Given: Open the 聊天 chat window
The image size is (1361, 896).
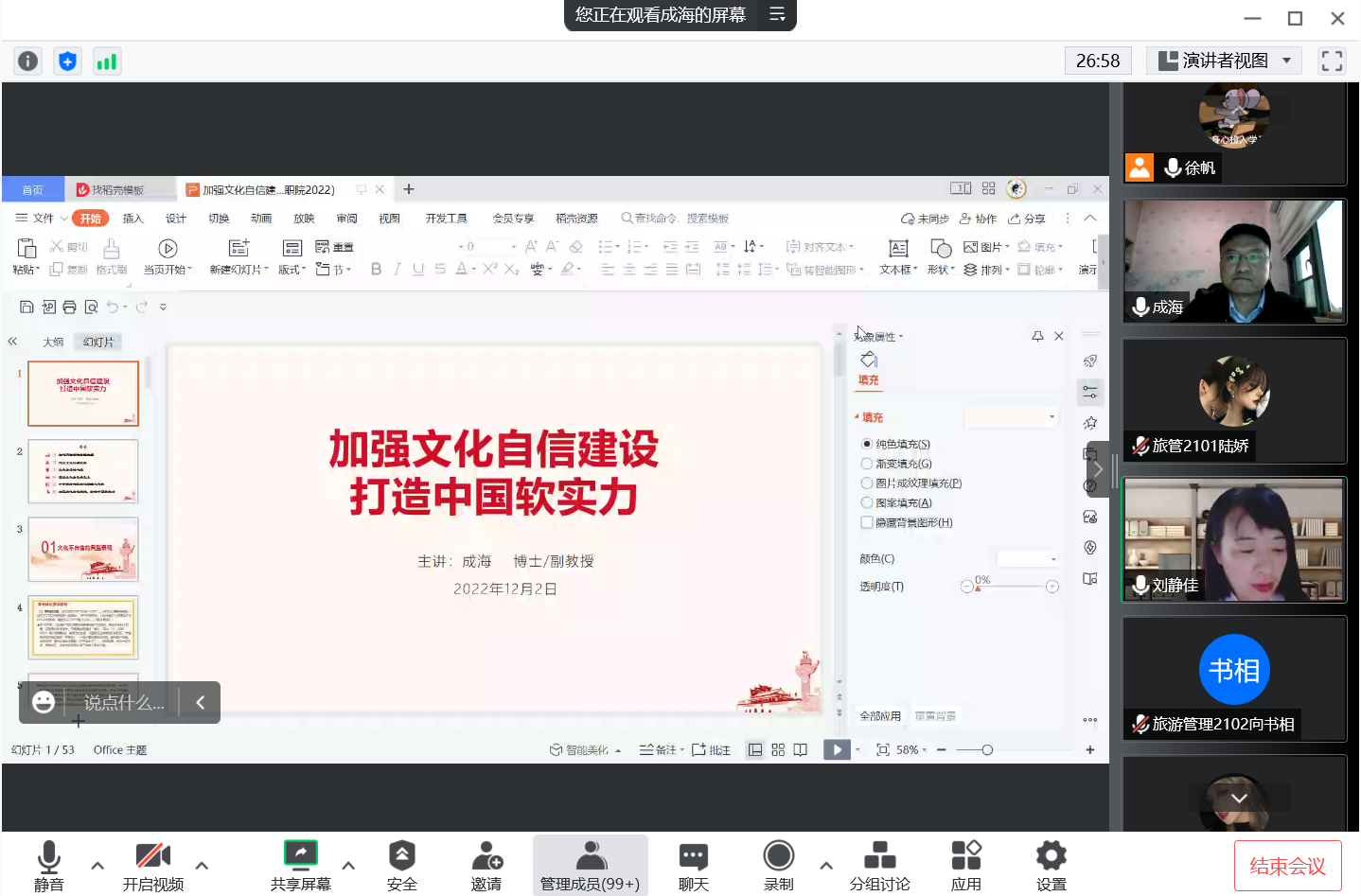Looking at the screenshot, I should 693,866.
